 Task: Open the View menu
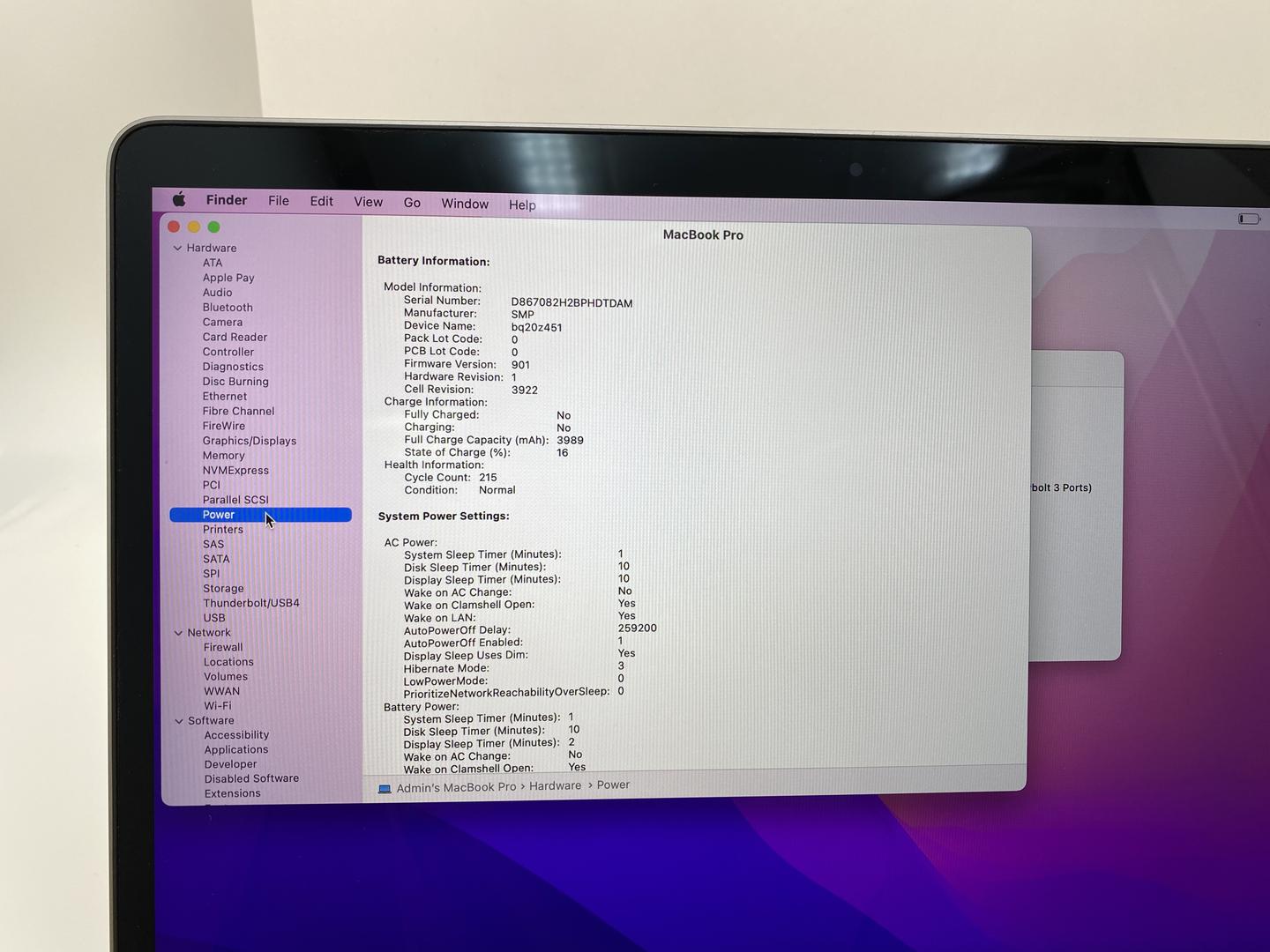(x=368, y=202)
